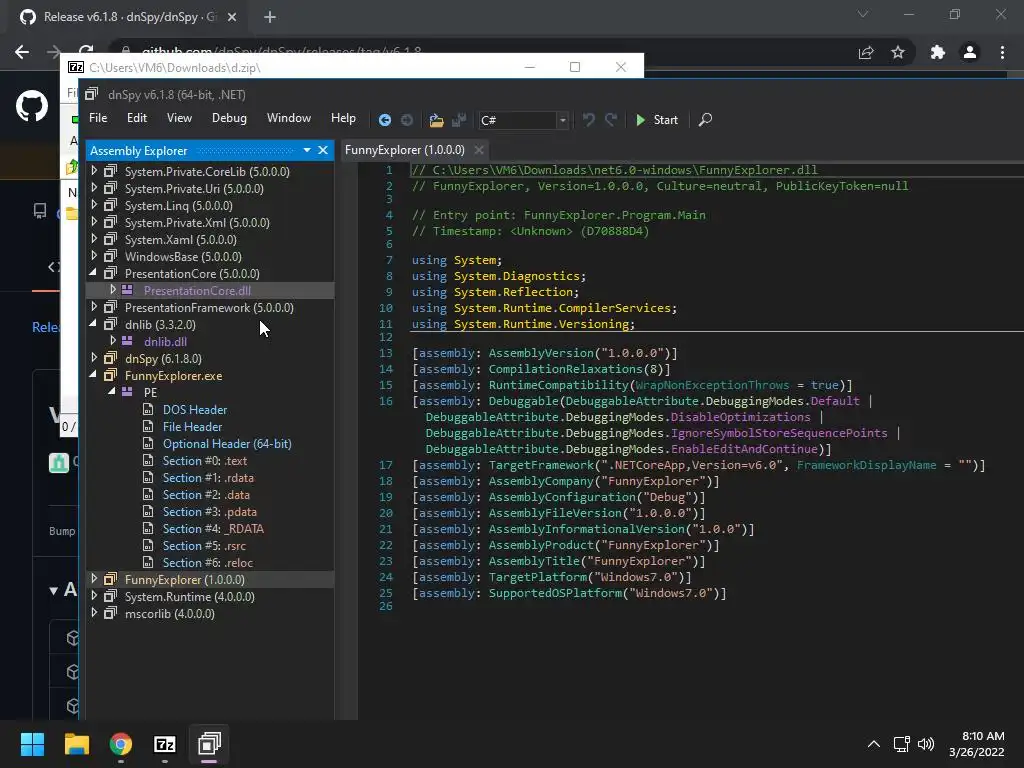Expand System.Private.CoreLib (5.0.0.0) node
The image size is (1024, 768).
tap(94, 171)
